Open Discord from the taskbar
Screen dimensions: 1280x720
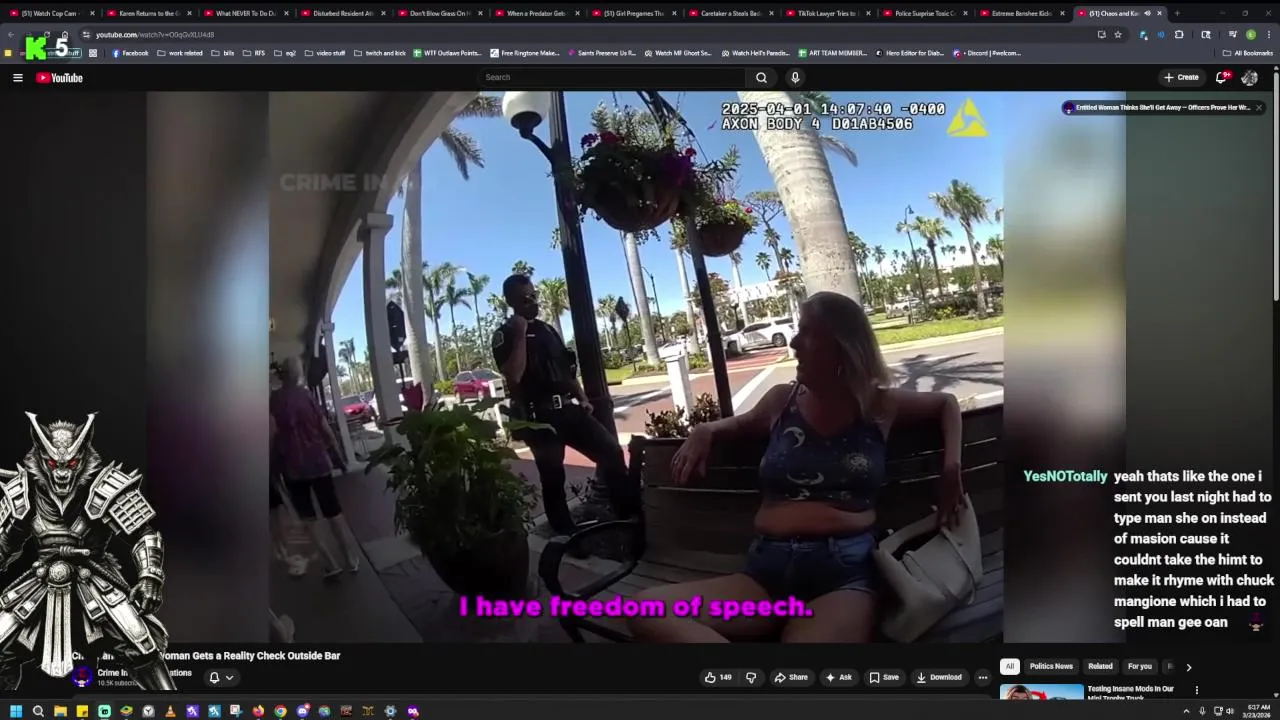(302, 711)
